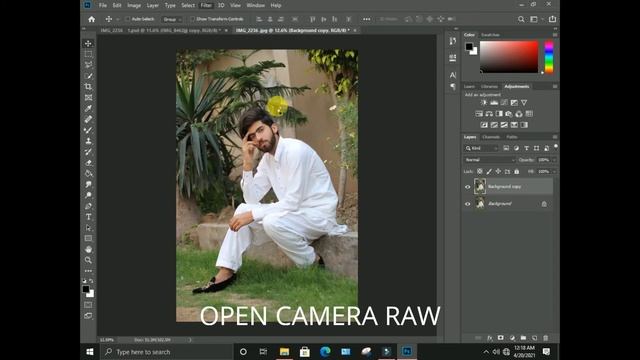Switch to the Channels tab
This screenshot has height=360, width=640.
pyautogui.click(x=491, y=137)
